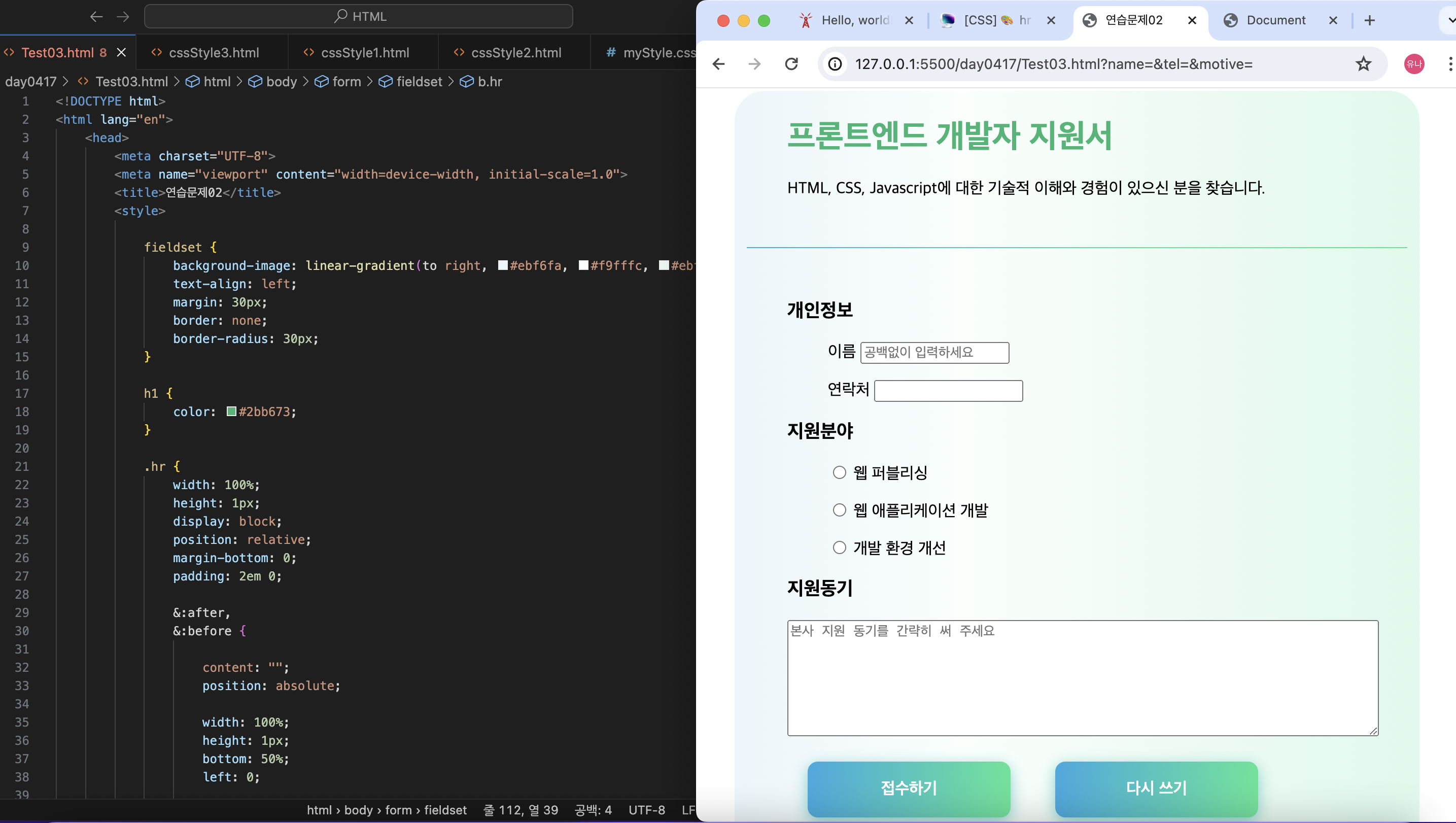Screen dimensions: 1456x823
Task: Select 웹 애플리케이션 개발 radio button
Action: coord(839,510)
